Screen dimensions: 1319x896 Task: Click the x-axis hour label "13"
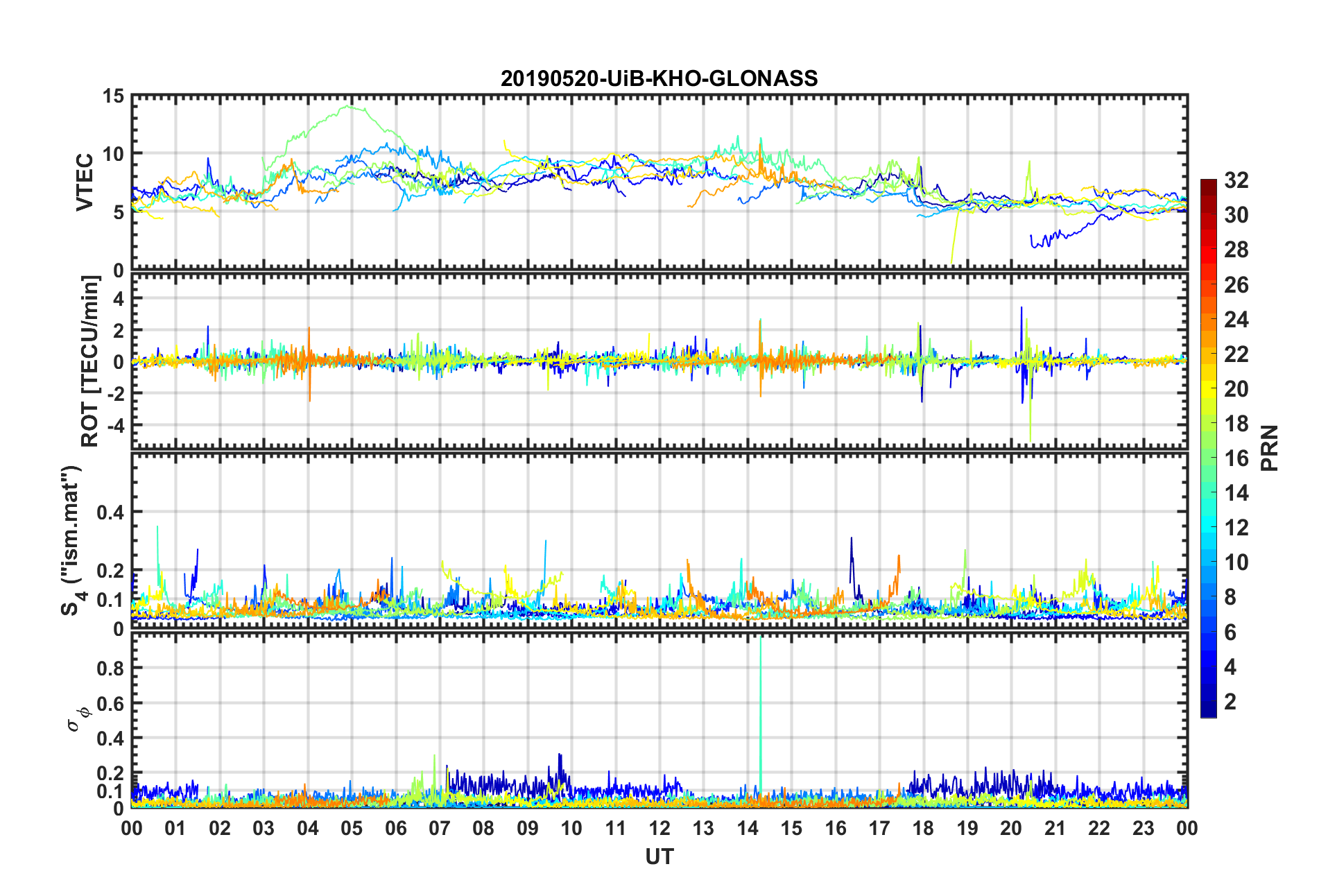point(703,828)
